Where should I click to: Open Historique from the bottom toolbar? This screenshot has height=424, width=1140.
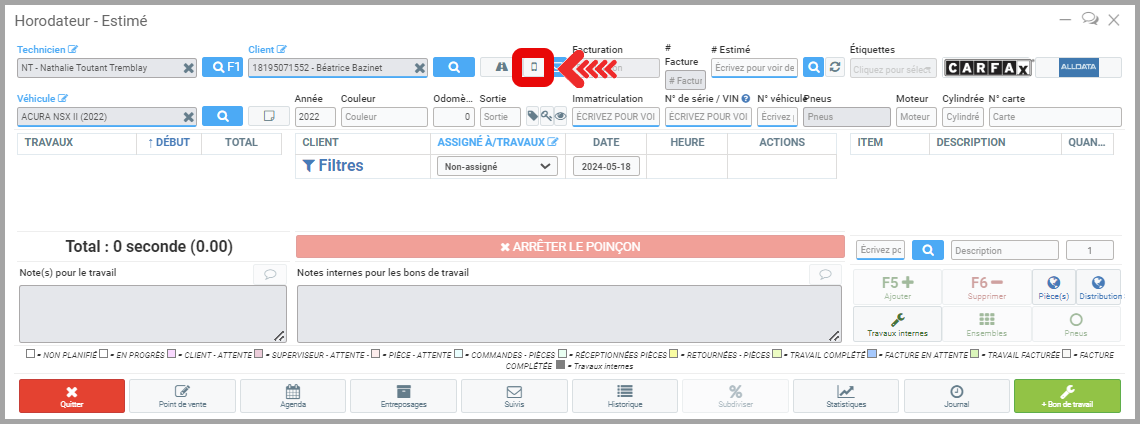[x=624, y=396]
